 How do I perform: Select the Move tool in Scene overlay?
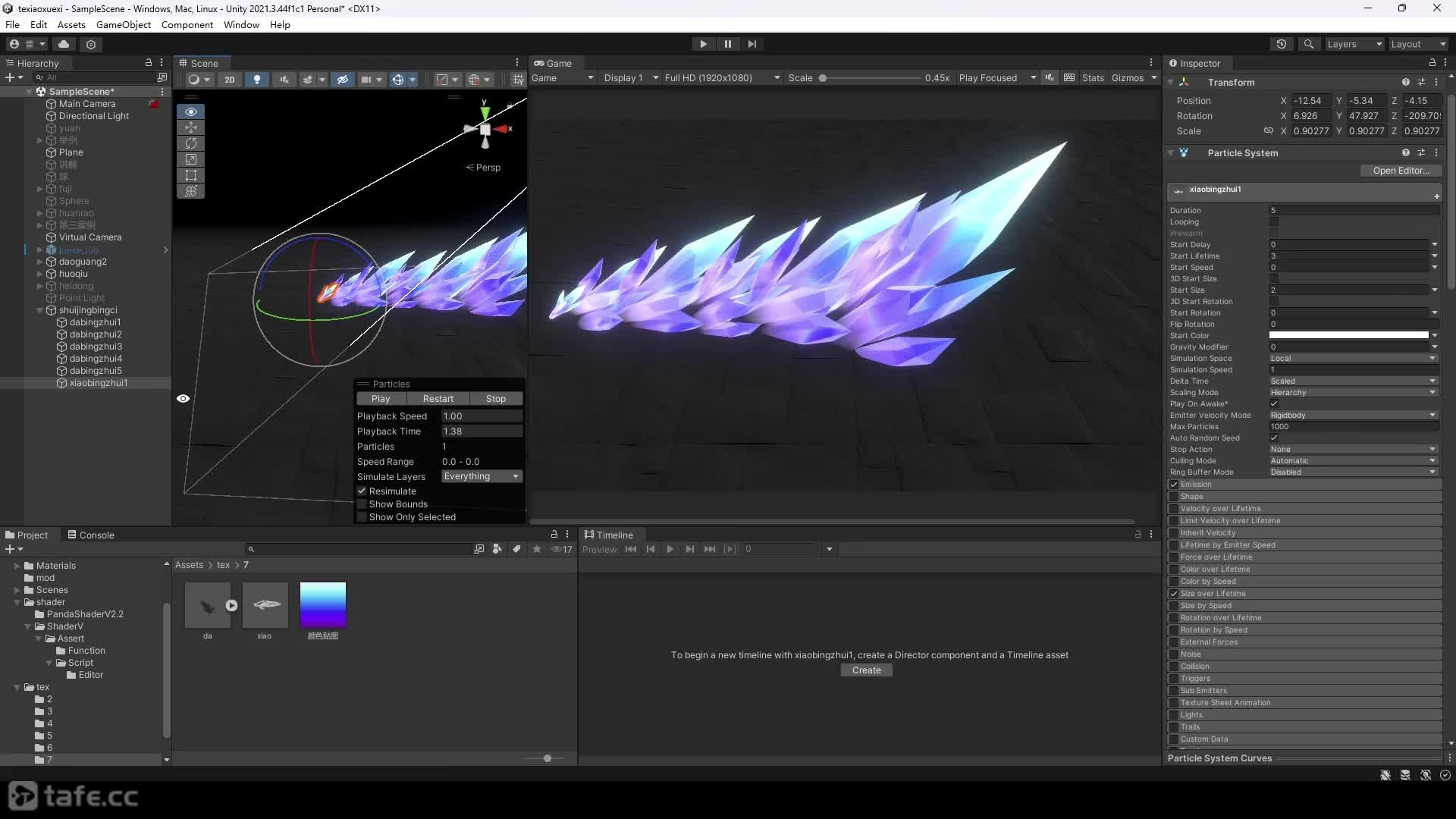(x=190, y=127)
